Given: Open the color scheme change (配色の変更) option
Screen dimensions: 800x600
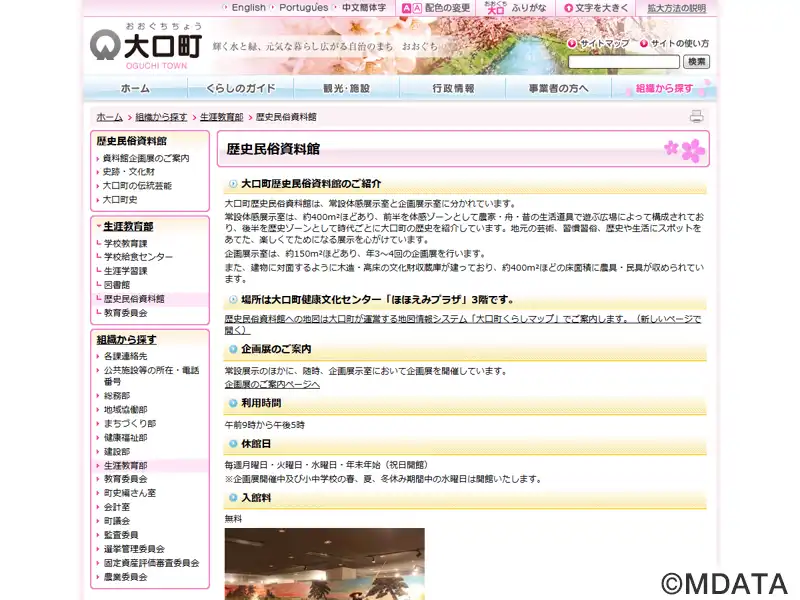Looking at the screenshot, I should coord(436,8).
